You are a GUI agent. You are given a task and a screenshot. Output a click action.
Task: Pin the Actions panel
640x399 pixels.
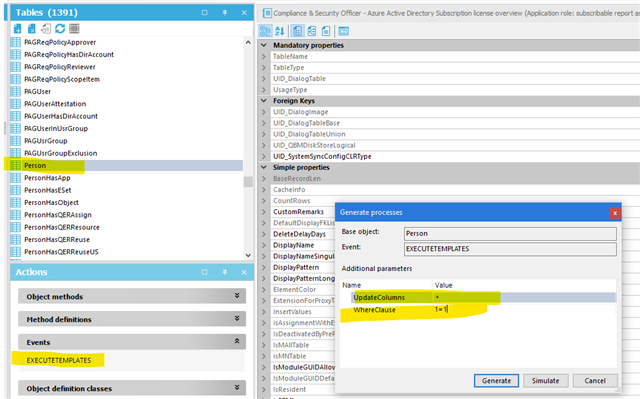(224, 272)
